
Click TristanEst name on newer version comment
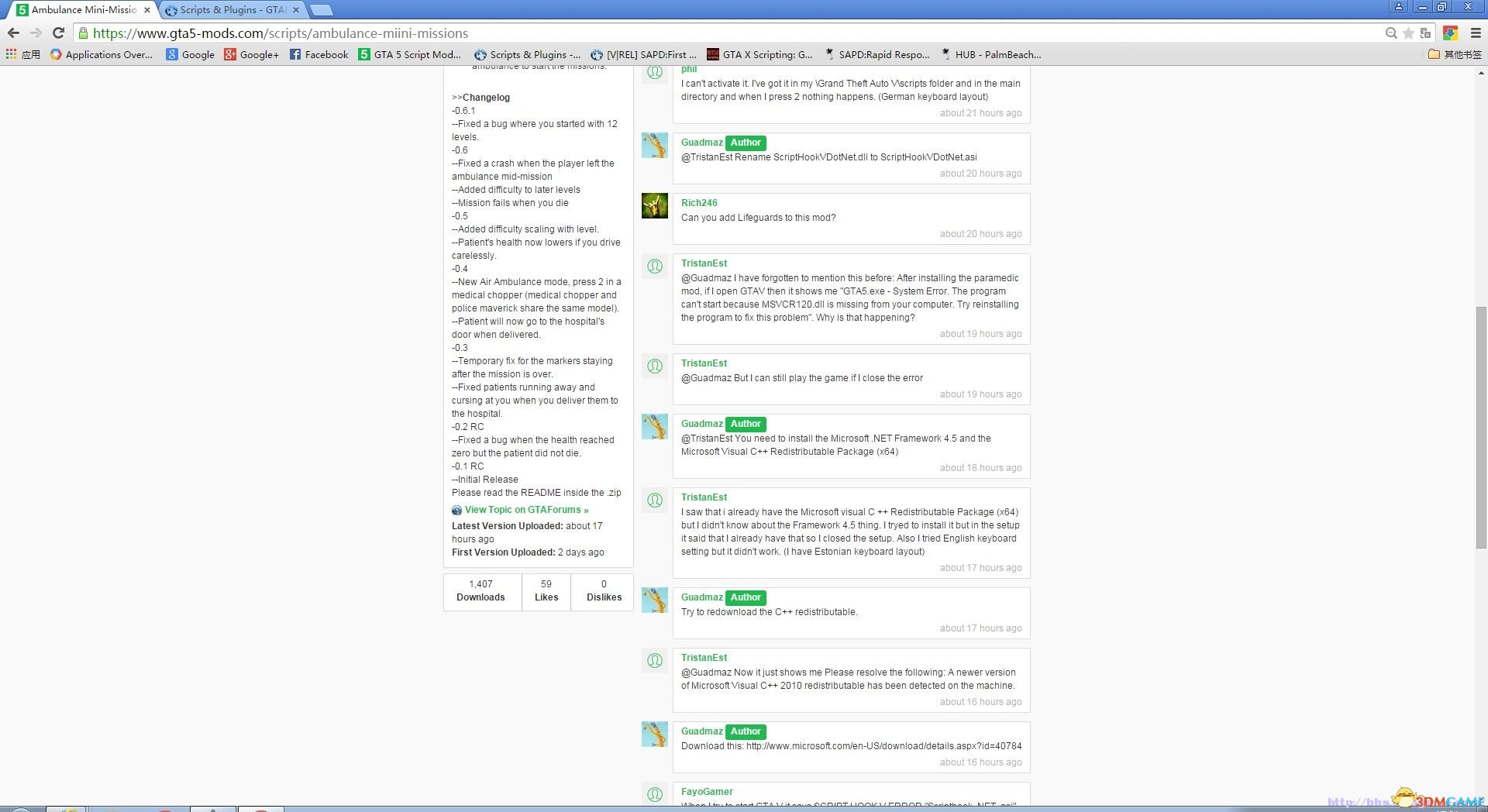coord(704,658)
